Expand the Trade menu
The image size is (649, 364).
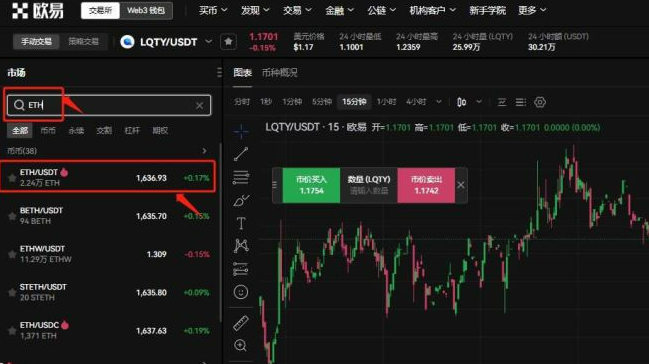coord(297,11)
